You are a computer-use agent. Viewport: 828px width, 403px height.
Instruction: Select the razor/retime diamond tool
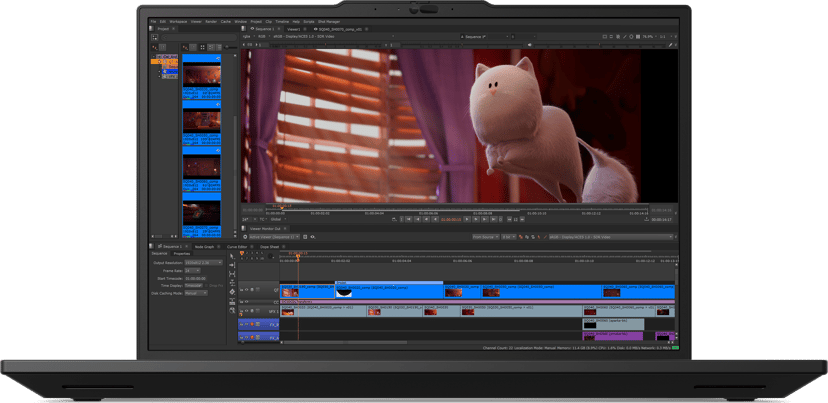pyautogui.click(x=232, y=292)
